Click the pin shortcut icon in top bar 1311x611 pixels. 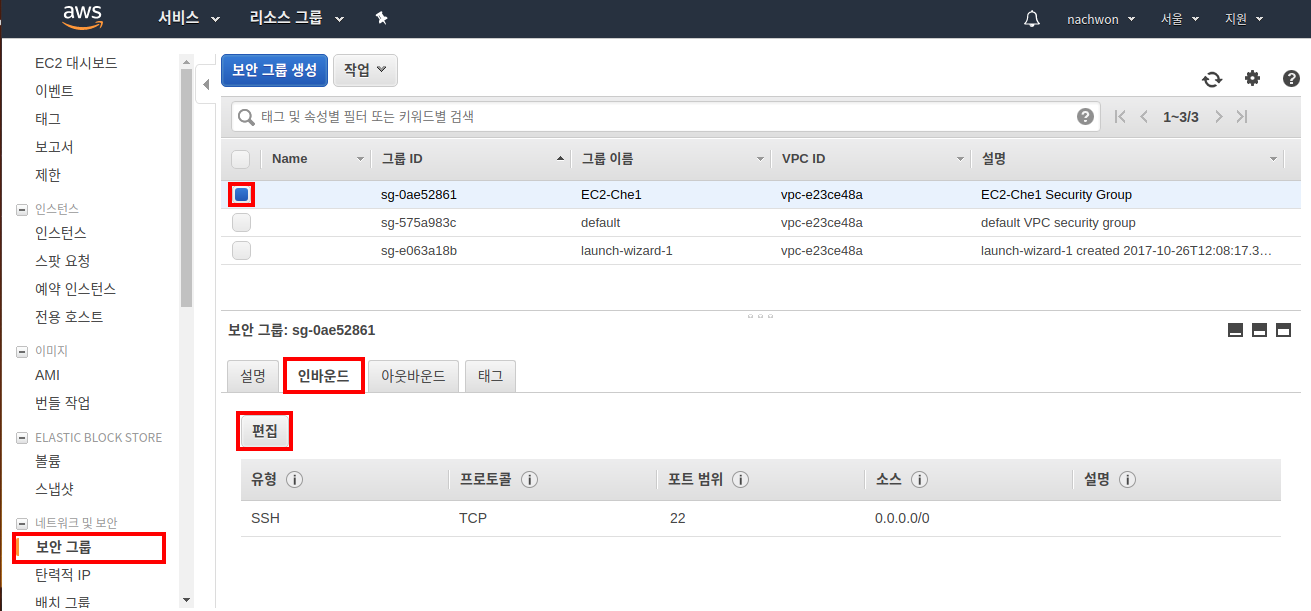(381, 19)
